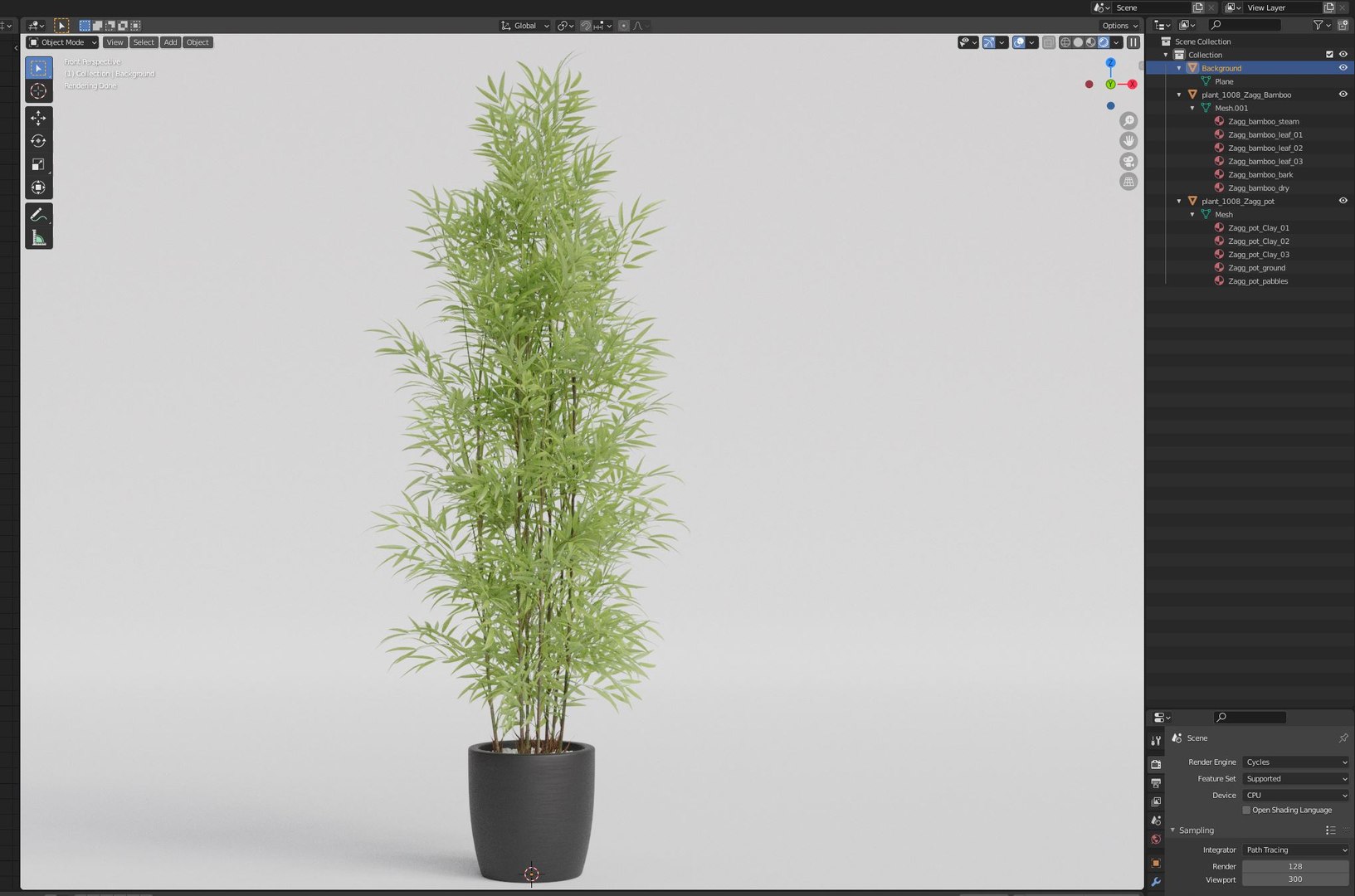This screenshot has height=896, width=1355.
Task: Select the Scale tool
Action: click(x=38, y=164)
